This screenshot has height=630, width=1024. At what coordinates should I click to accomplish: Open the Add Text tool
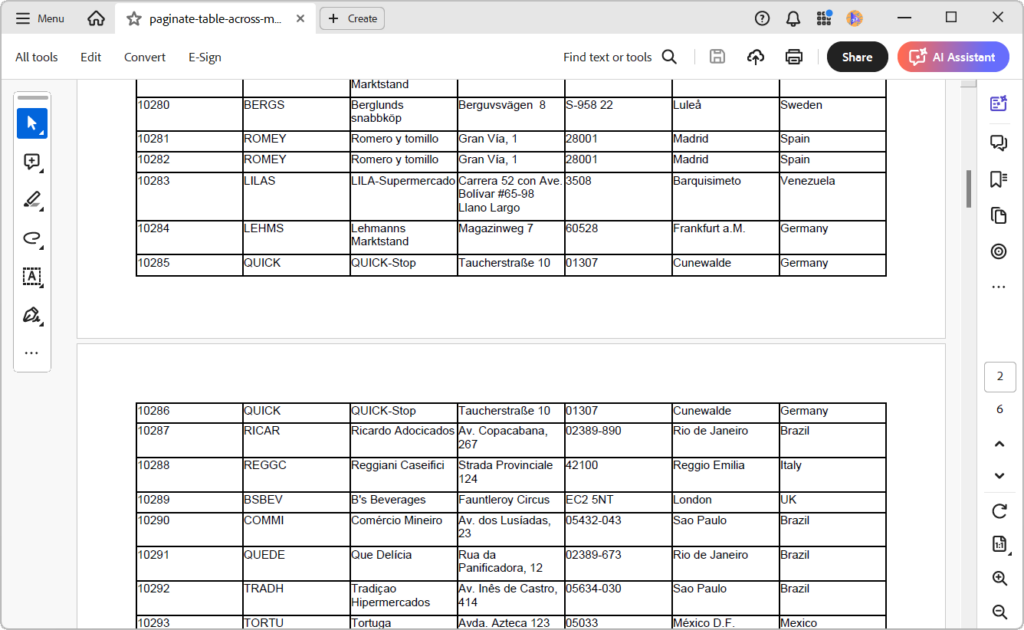coord(31,276)
